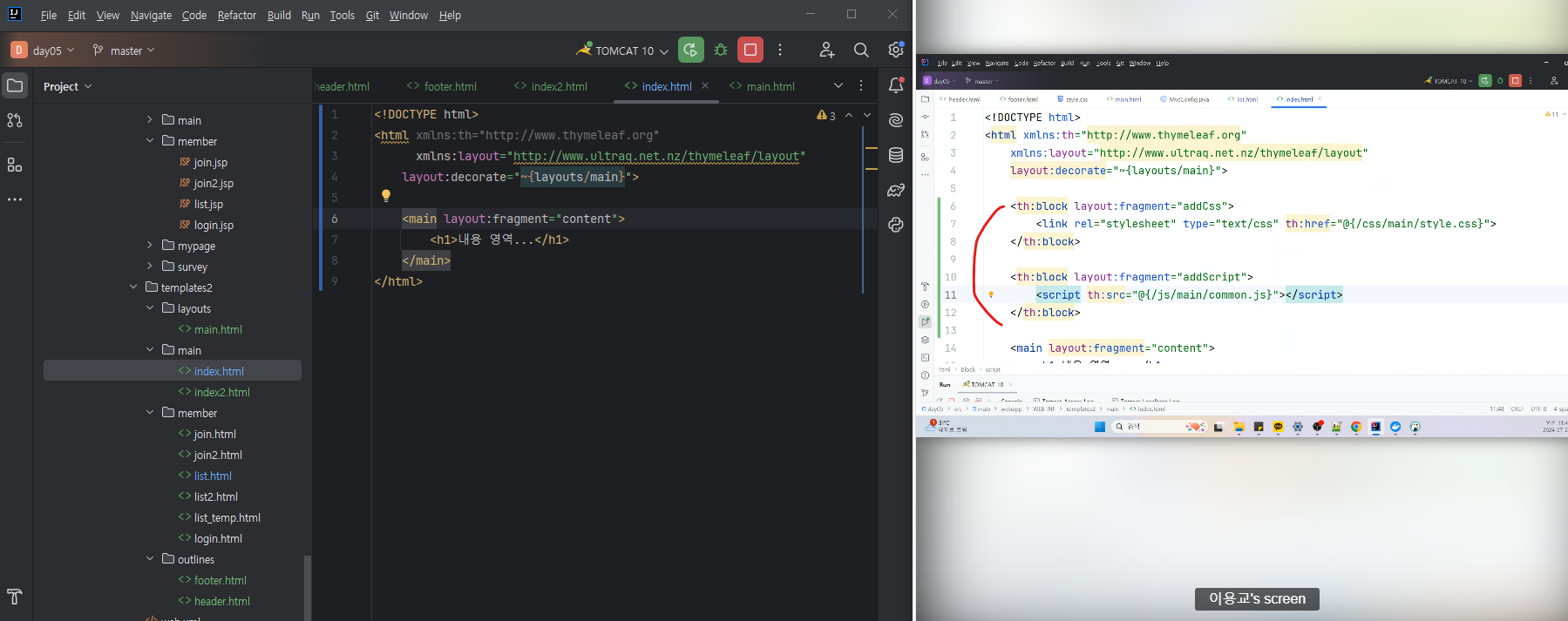Viewport: 1568px width, 621px height.
Task: Collapse member folder containing join.jsp
Action: tap(150, 141)
